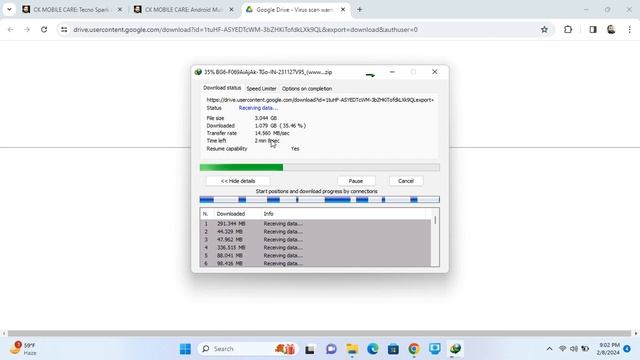This screenshot has width=640, height=360.
Task: Open the Chrome three-dot menu
Action: pos(629,29)
